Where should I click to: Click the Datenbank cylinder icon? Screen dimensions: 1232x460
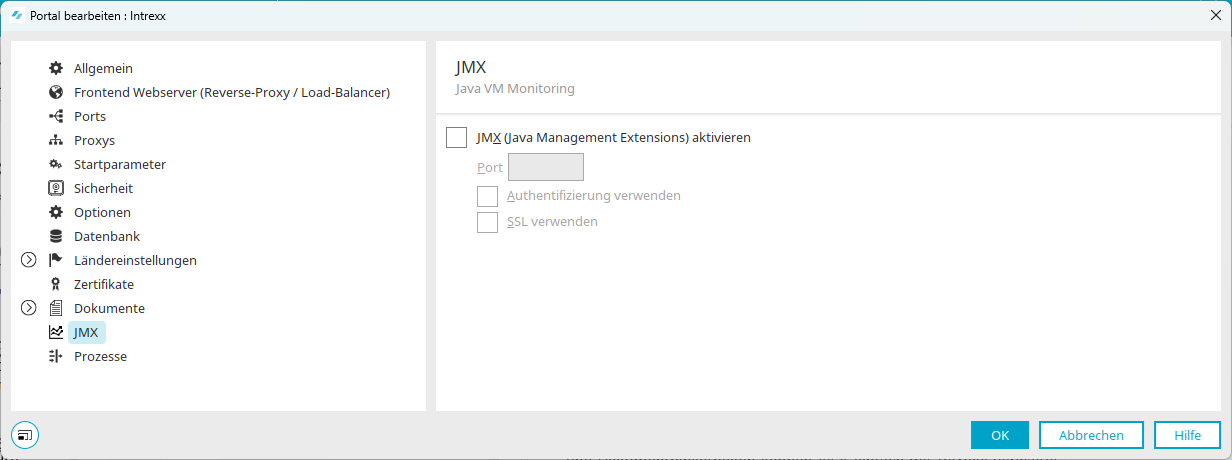pos(56,236)
